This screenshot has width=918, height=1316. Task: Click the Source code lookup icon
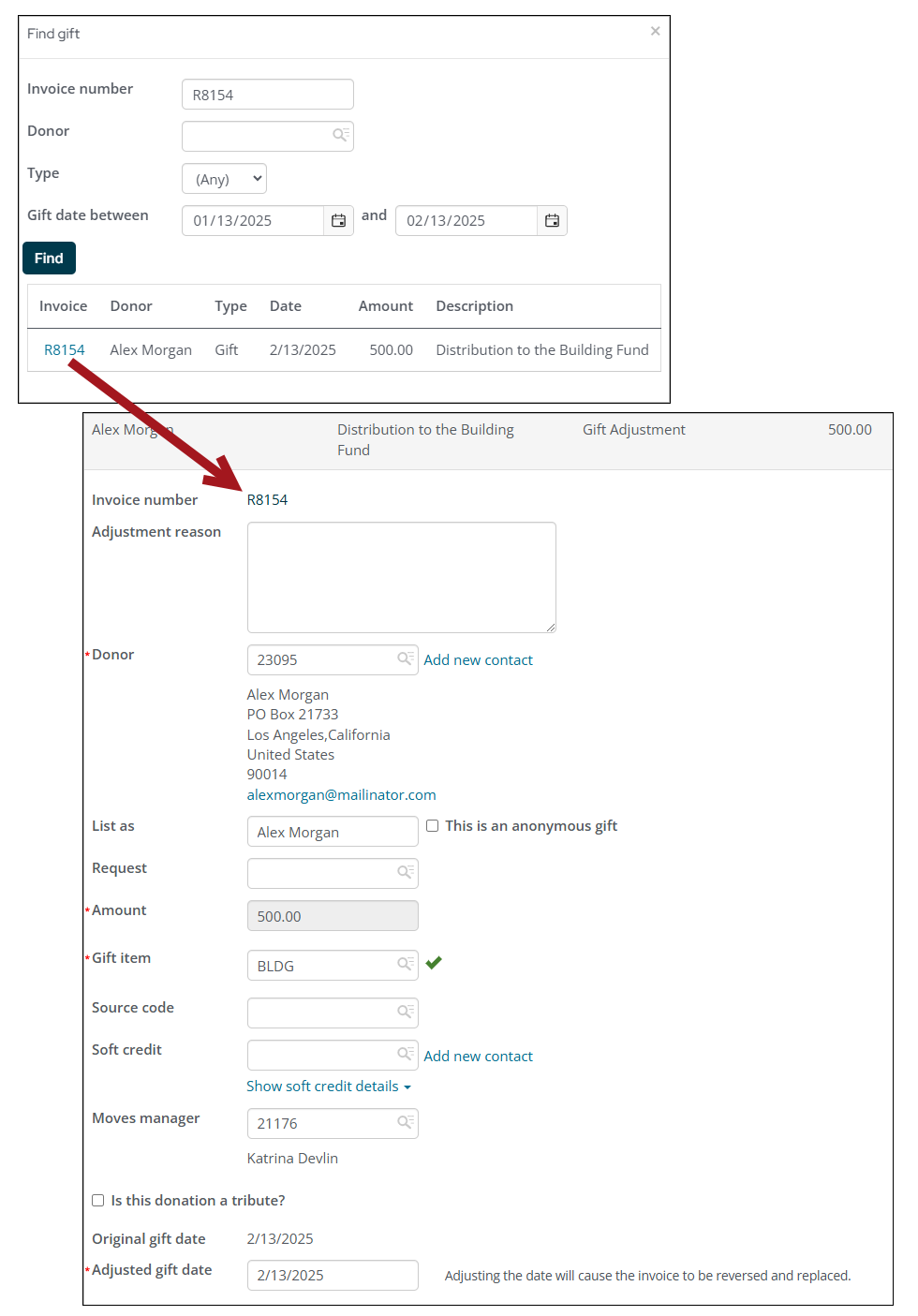[405, 1013]
